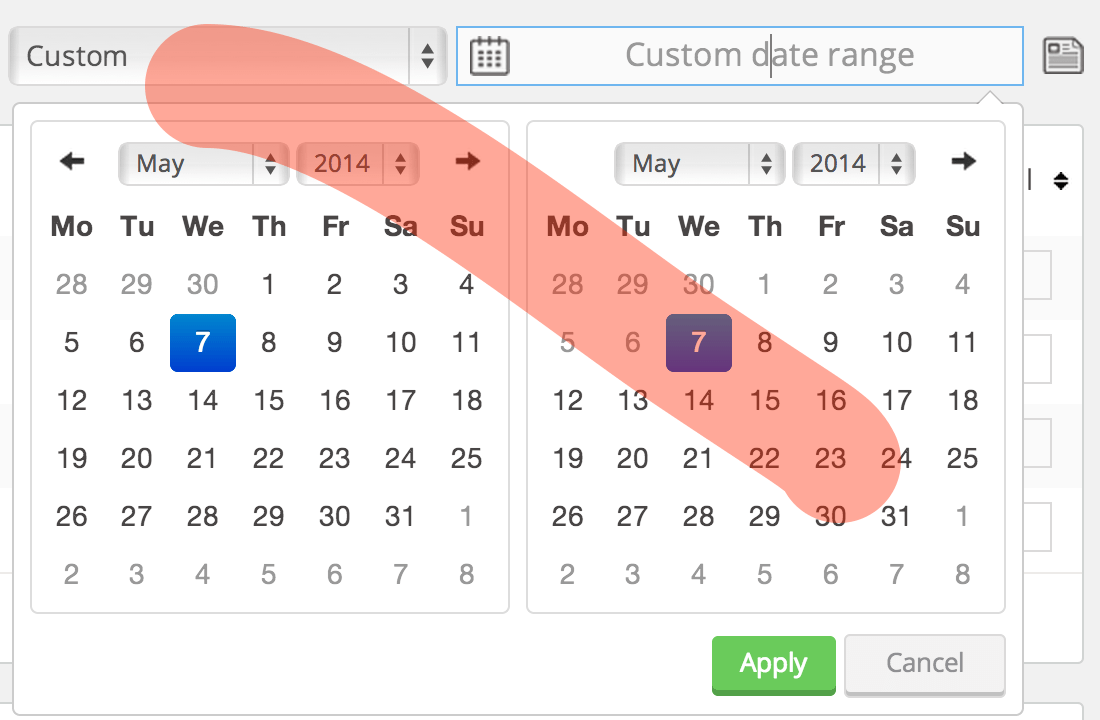Choose May 19 in the right calendar
The width and height of the screenshot is (1100, 720).
[x=567, y=459]
